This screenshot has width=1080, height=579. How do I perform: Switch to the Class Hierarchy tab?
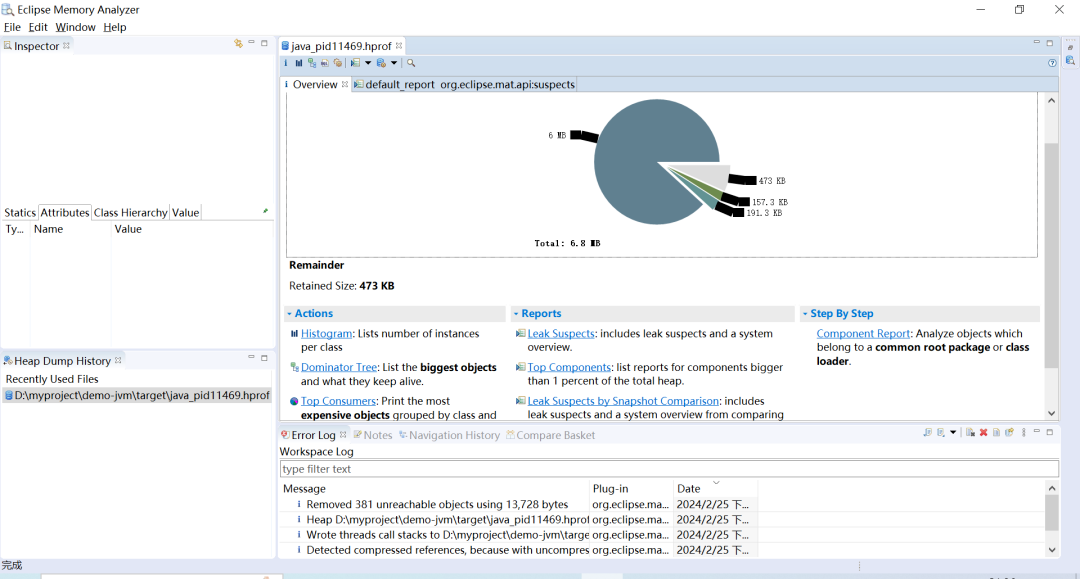click(130, 213)
